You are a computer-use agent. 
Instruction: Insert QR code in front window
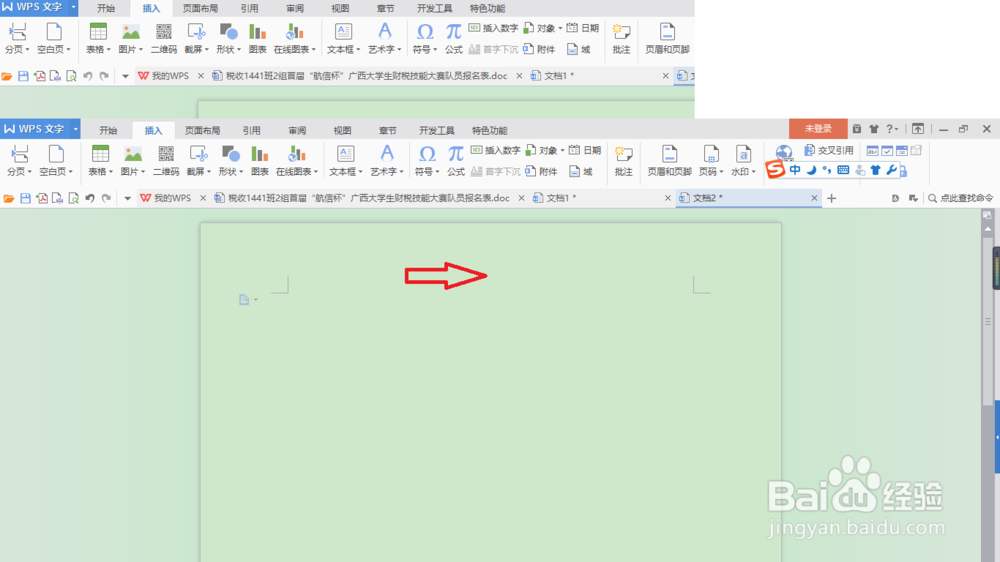[x=166, y=160]
